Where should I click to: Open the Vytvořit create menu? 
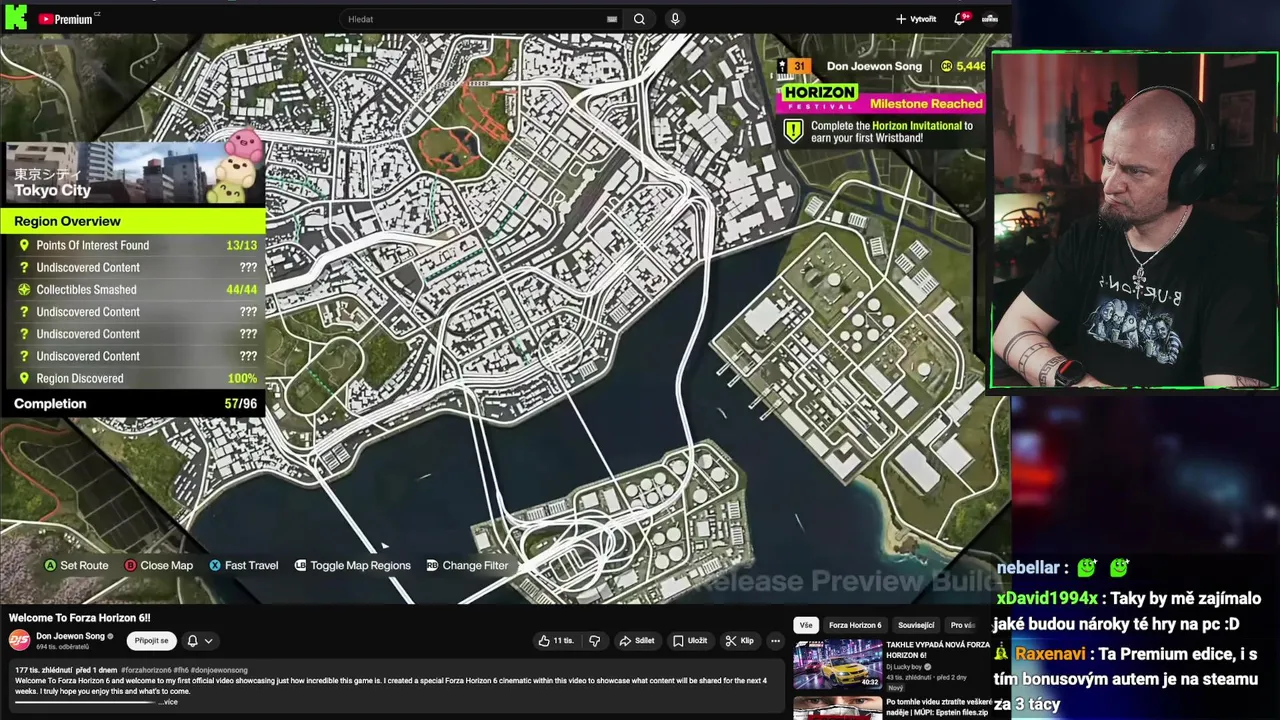(x=916, y=19)
